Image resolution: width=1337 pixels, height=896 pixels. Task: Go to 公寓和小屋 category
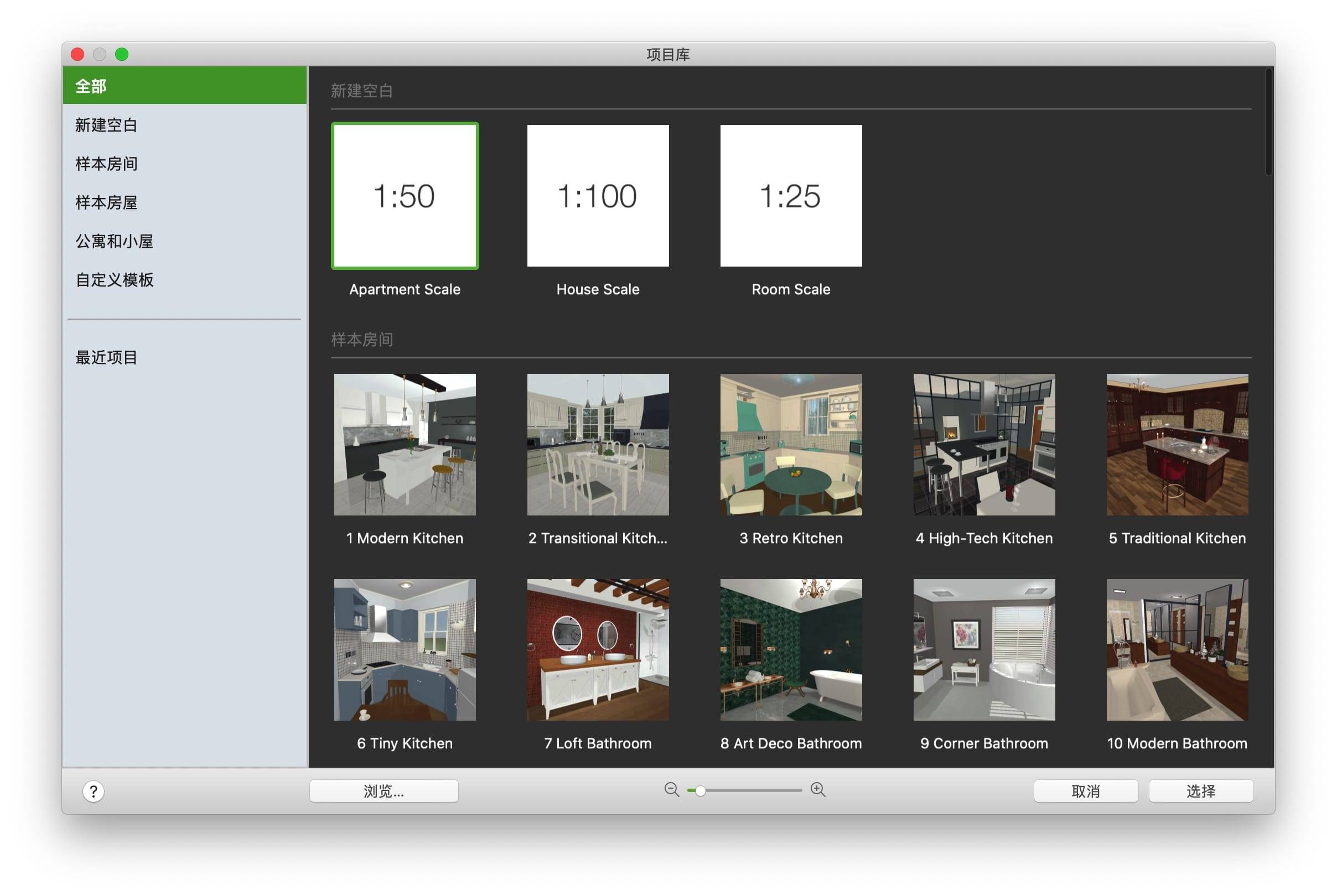tap(115, 241)
